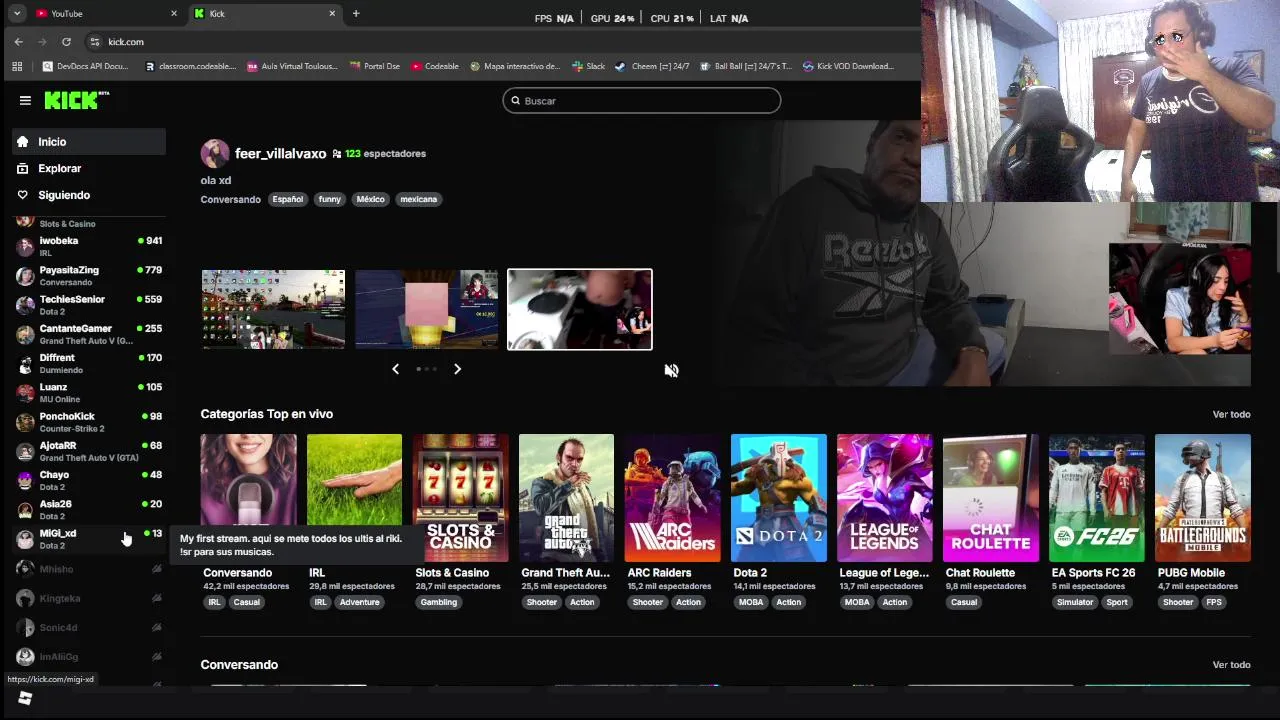This screenshot has width=1280, height=720.
Task: Open TechiesSenior channel in sidebar
Action: click(88, 305)
